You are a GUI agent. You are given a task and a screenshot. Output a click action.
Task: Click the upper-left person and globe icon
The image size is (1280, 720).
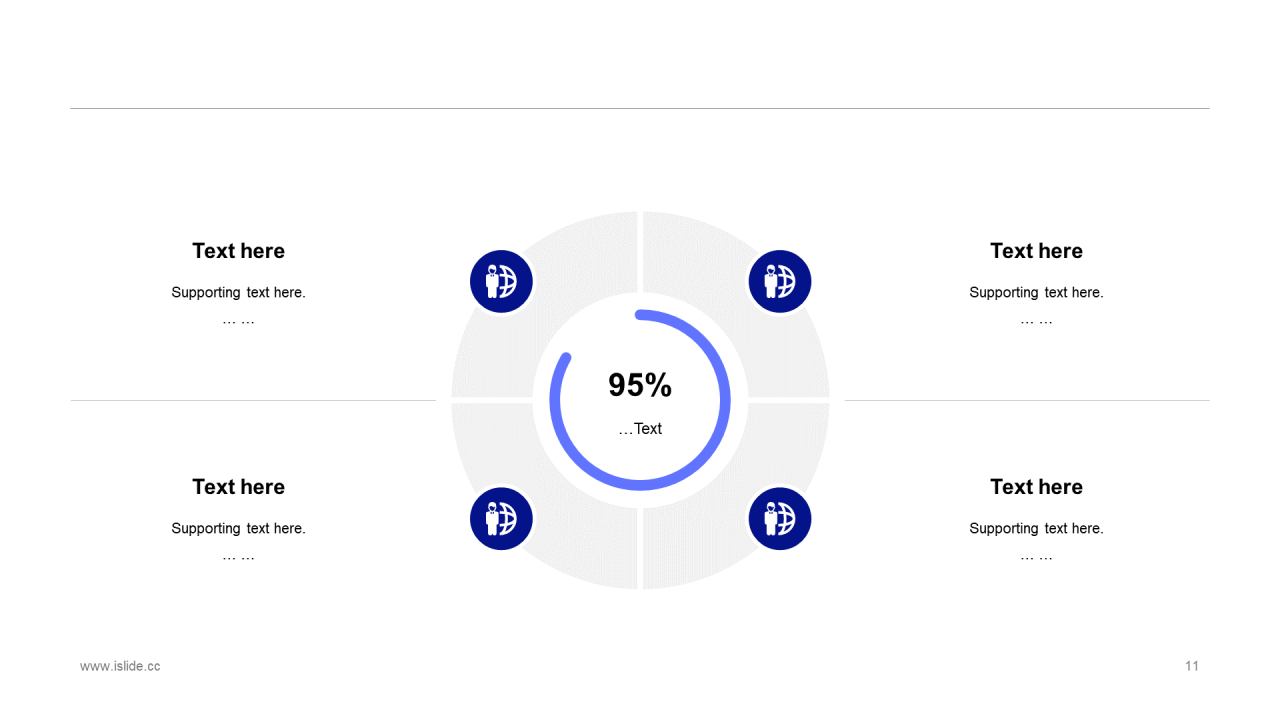501,281
